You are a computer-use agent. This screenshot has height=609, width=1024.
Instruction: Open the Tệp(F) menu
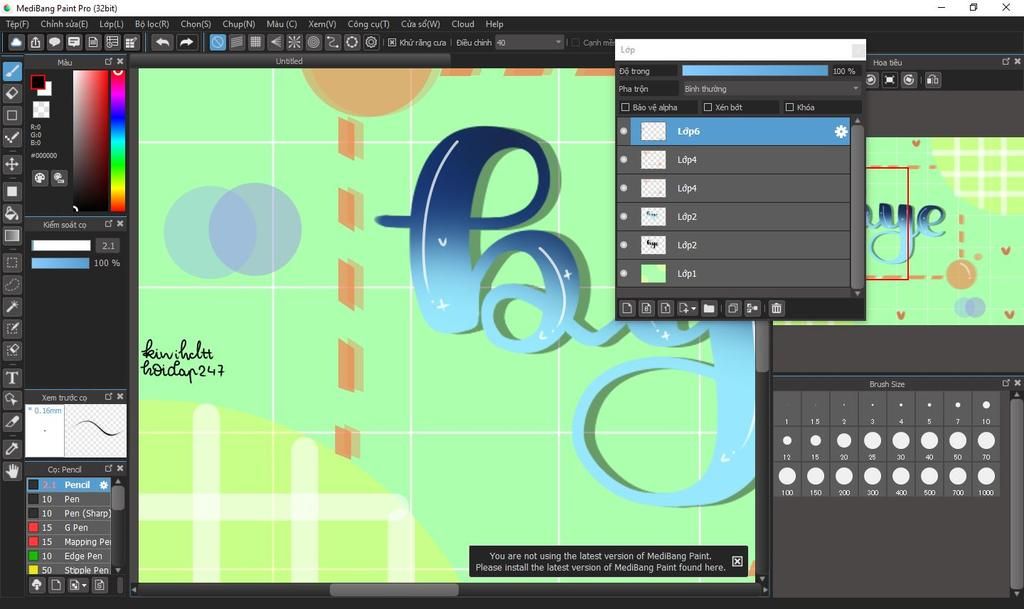click(18, 24)
